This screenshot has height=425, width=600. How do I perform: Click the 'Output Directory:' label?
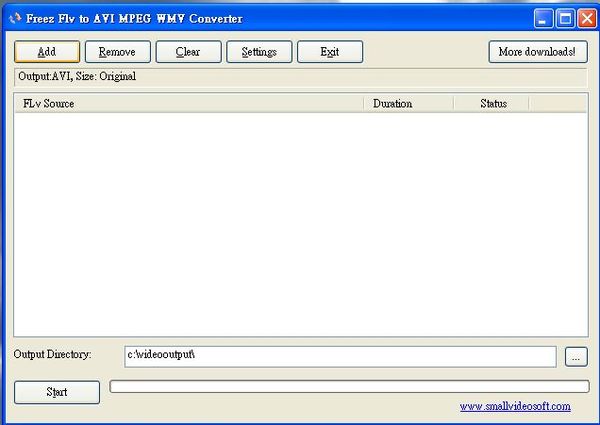[x=52, y=354]
